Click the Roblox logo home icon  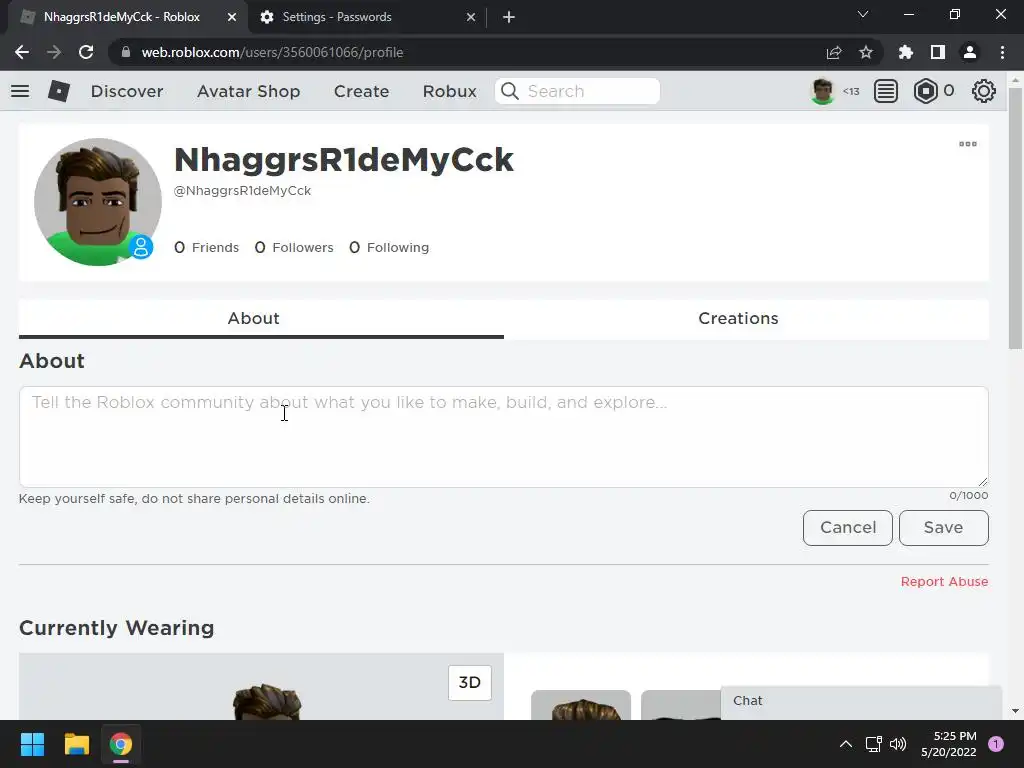(x=59, y=91)
